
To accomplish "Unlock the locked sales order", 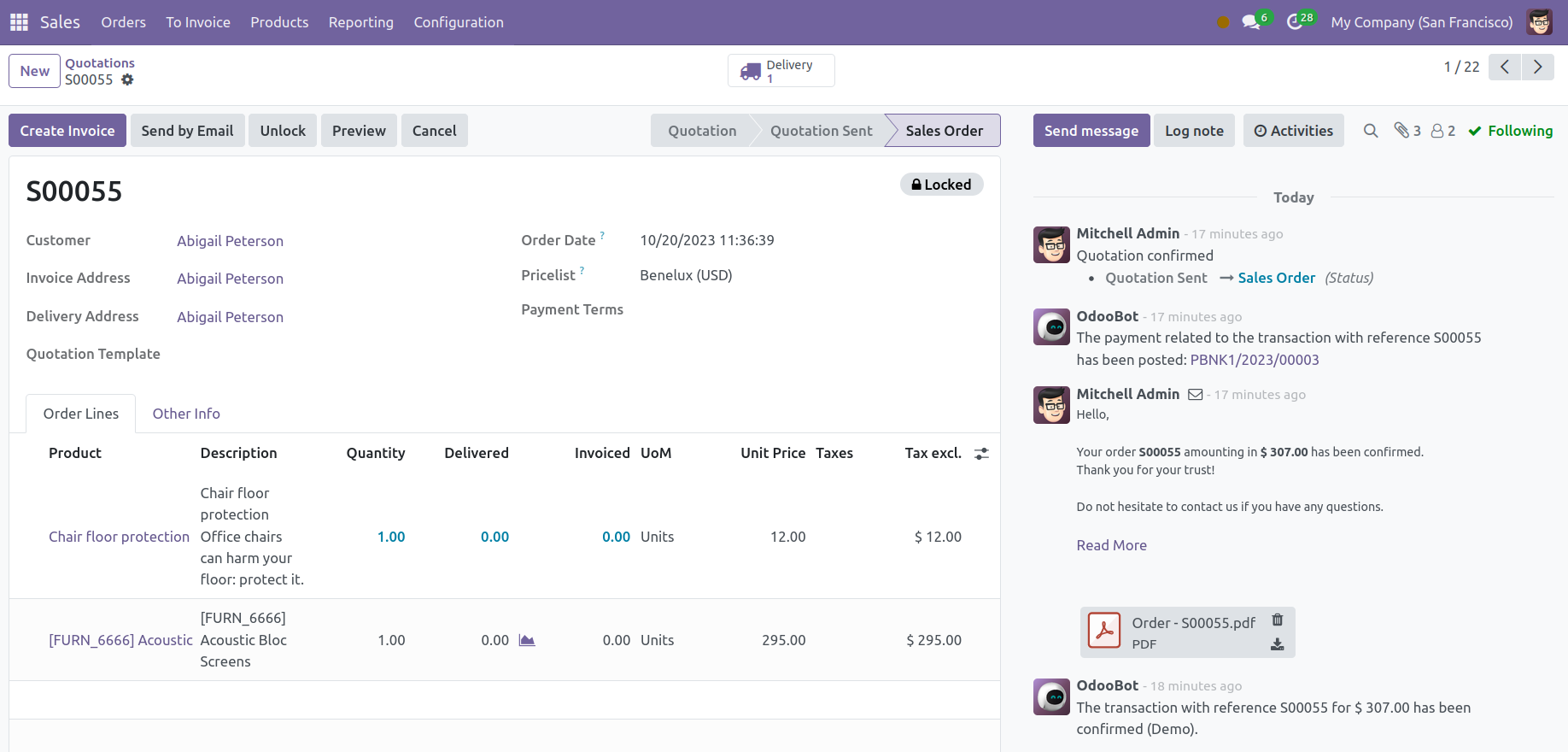I will click(283, 131).
